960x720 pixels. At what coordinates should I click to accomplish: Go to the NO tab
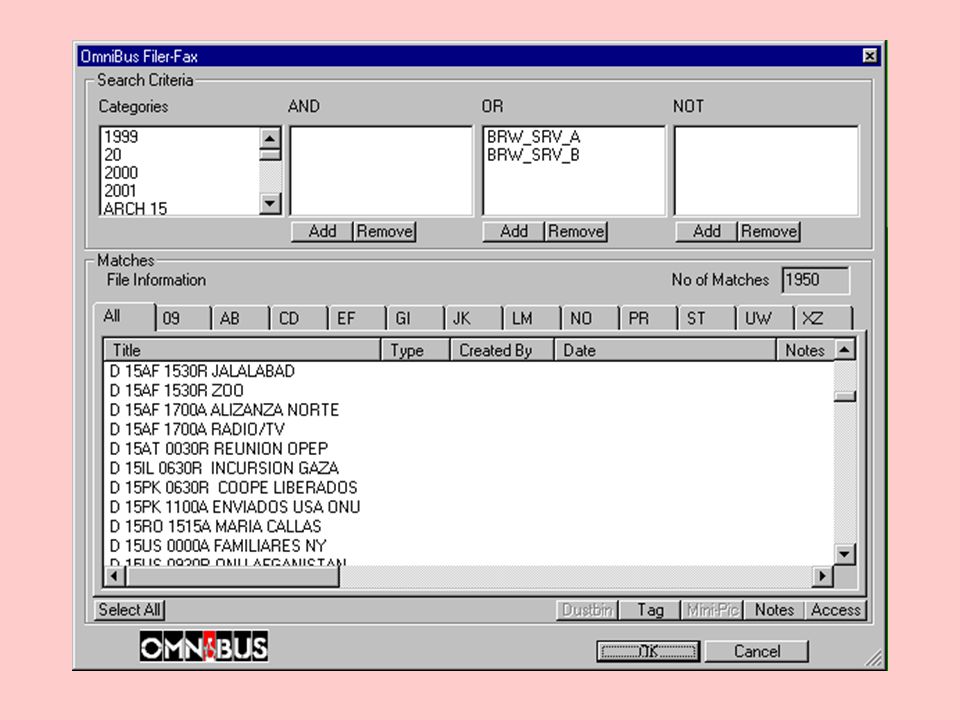tap(590, 318)
